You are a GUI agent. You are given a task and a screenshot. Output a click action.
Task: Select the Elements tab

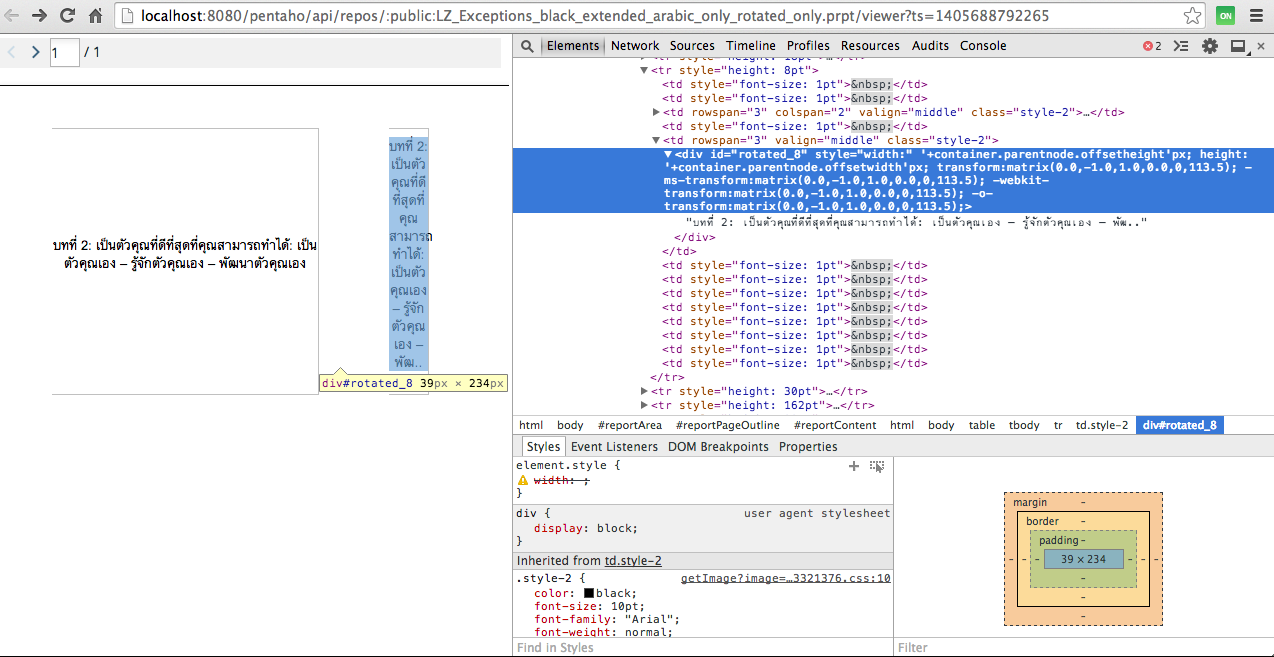(573, 46)
